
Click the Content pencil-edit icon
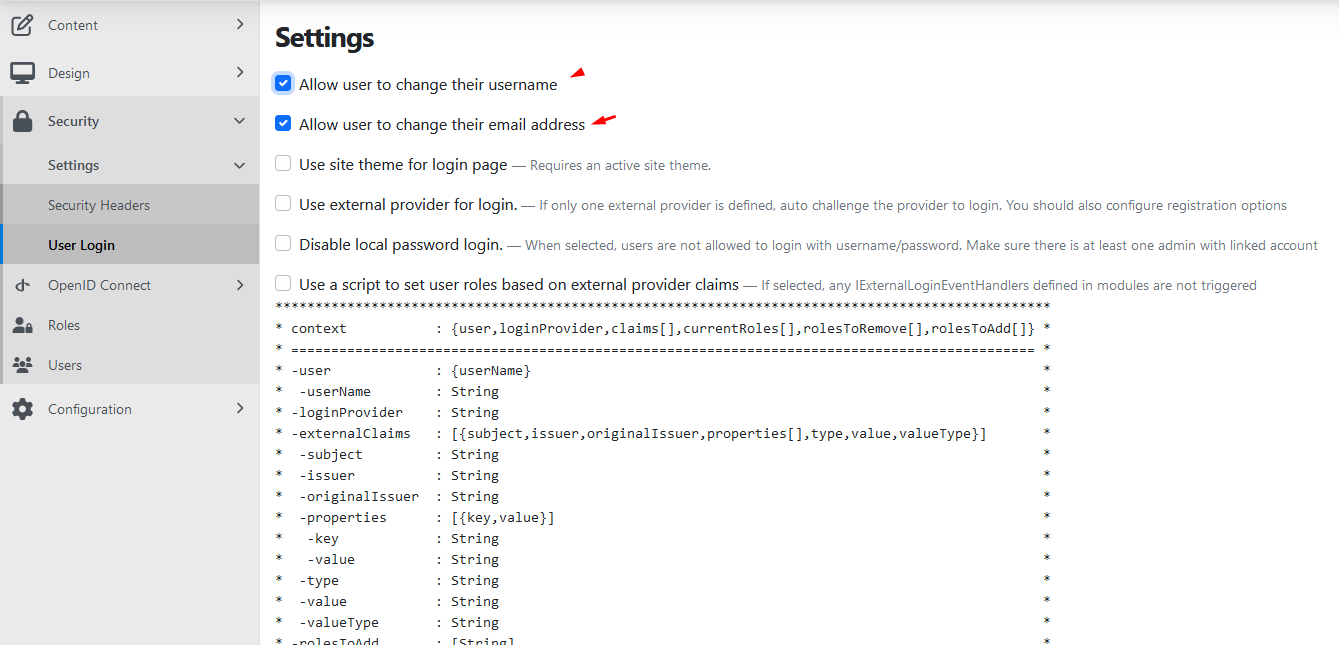tap(22, 25)
